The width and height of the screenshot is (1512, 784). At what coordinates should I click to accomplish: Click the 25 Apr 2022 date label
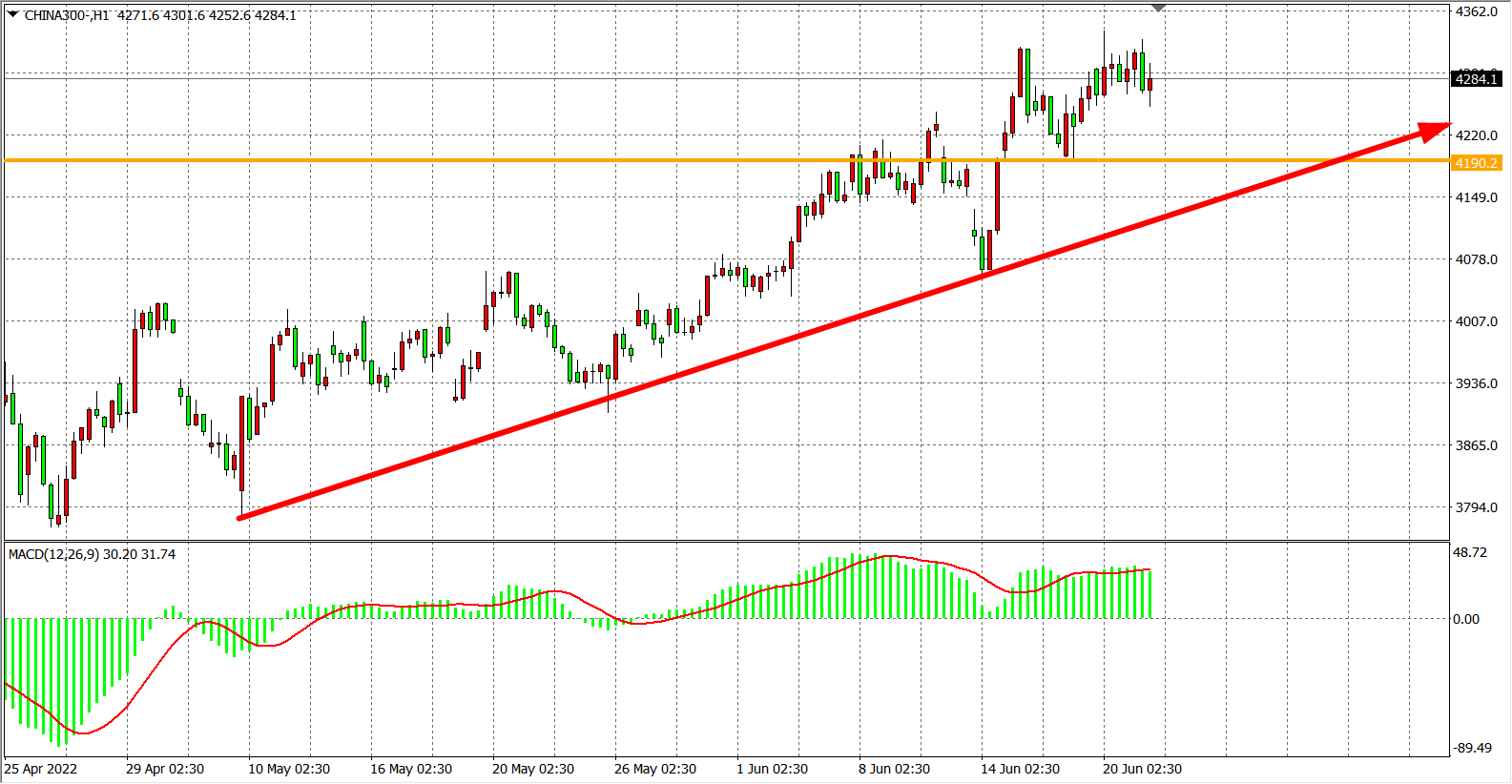click(x=41, y=769)
